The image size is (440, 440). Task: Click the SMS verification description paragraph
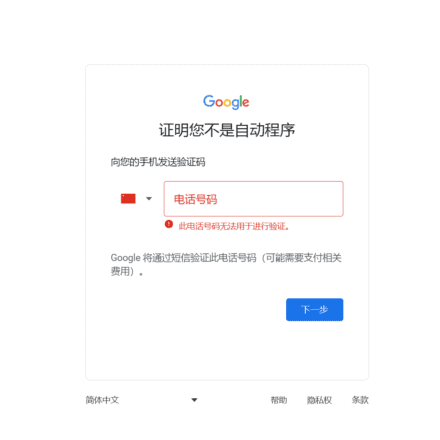226,264
